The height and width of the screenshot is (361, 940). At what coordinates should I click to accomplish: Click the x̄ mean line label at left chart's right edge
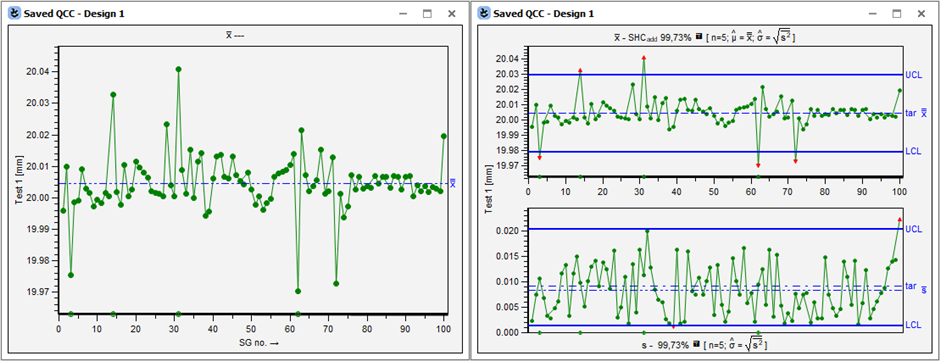click(x=453, y=182)
